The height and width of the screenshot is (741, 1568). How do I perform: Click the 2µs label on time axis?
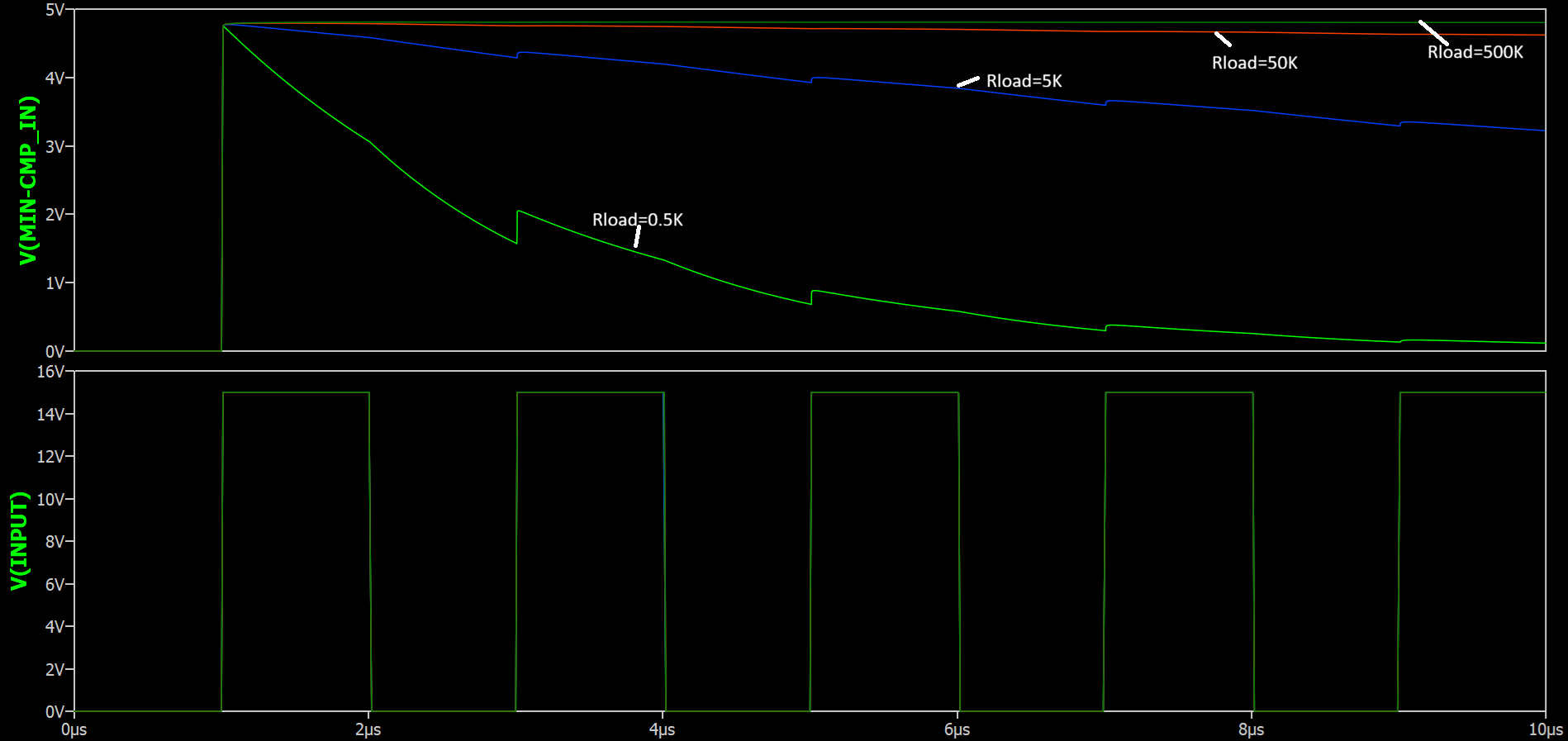pyautogui.click(x=368, y=729)
